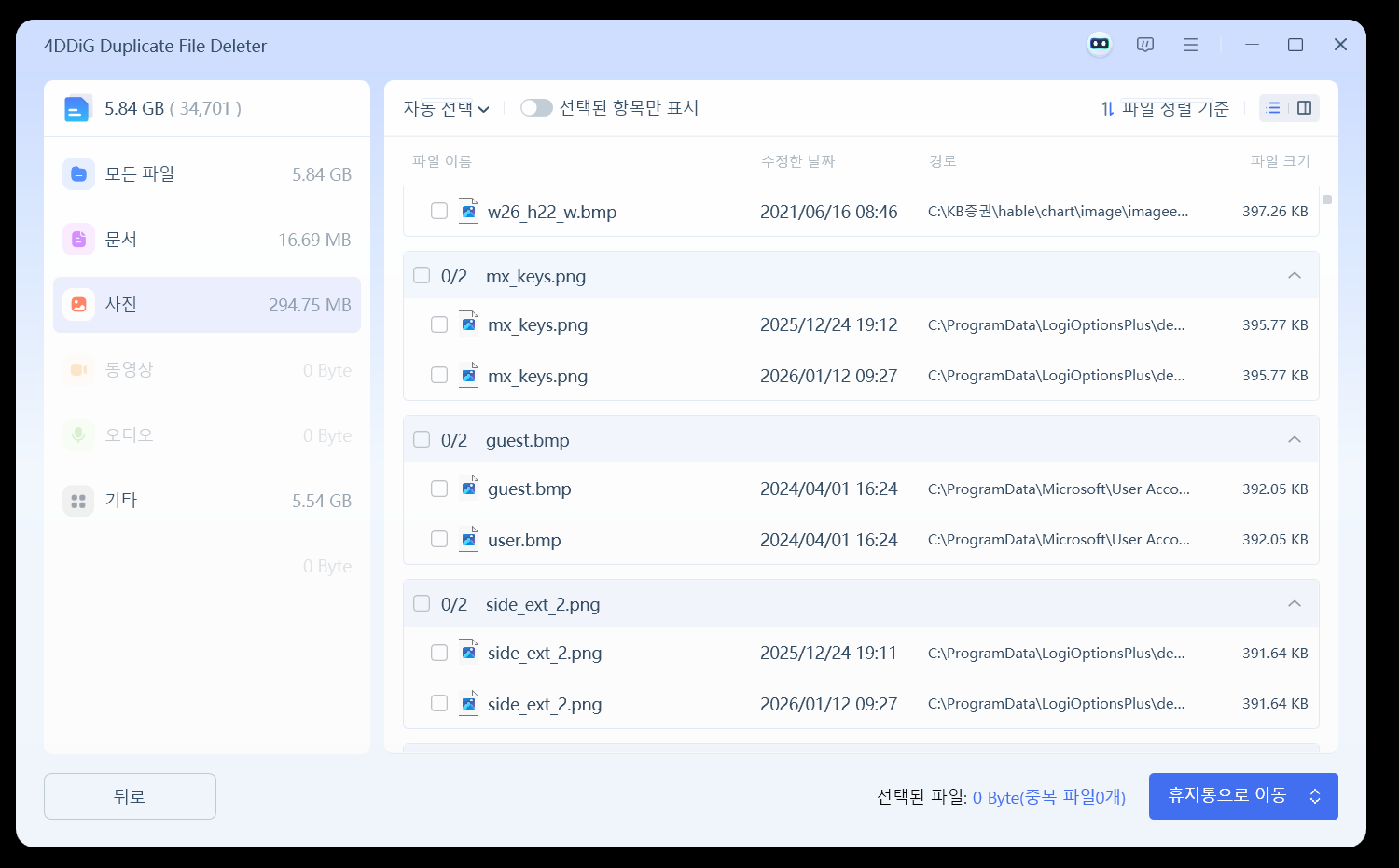Click path text of user.bmp row

1059,540
